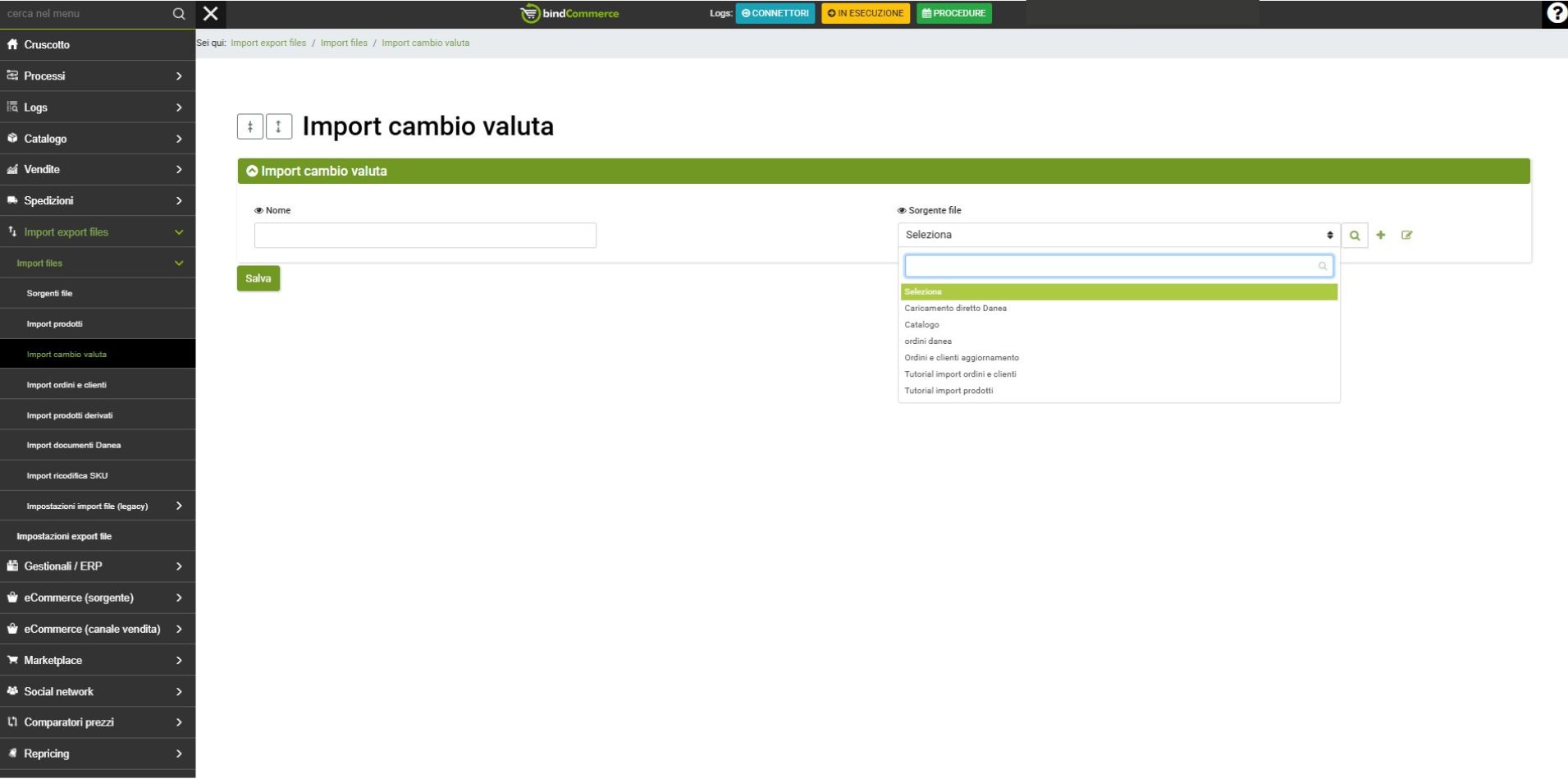Click the help question mark icon
The width and height of the screenshot is (1568, 779).
pyautogui.click(x=1555, y=13)
